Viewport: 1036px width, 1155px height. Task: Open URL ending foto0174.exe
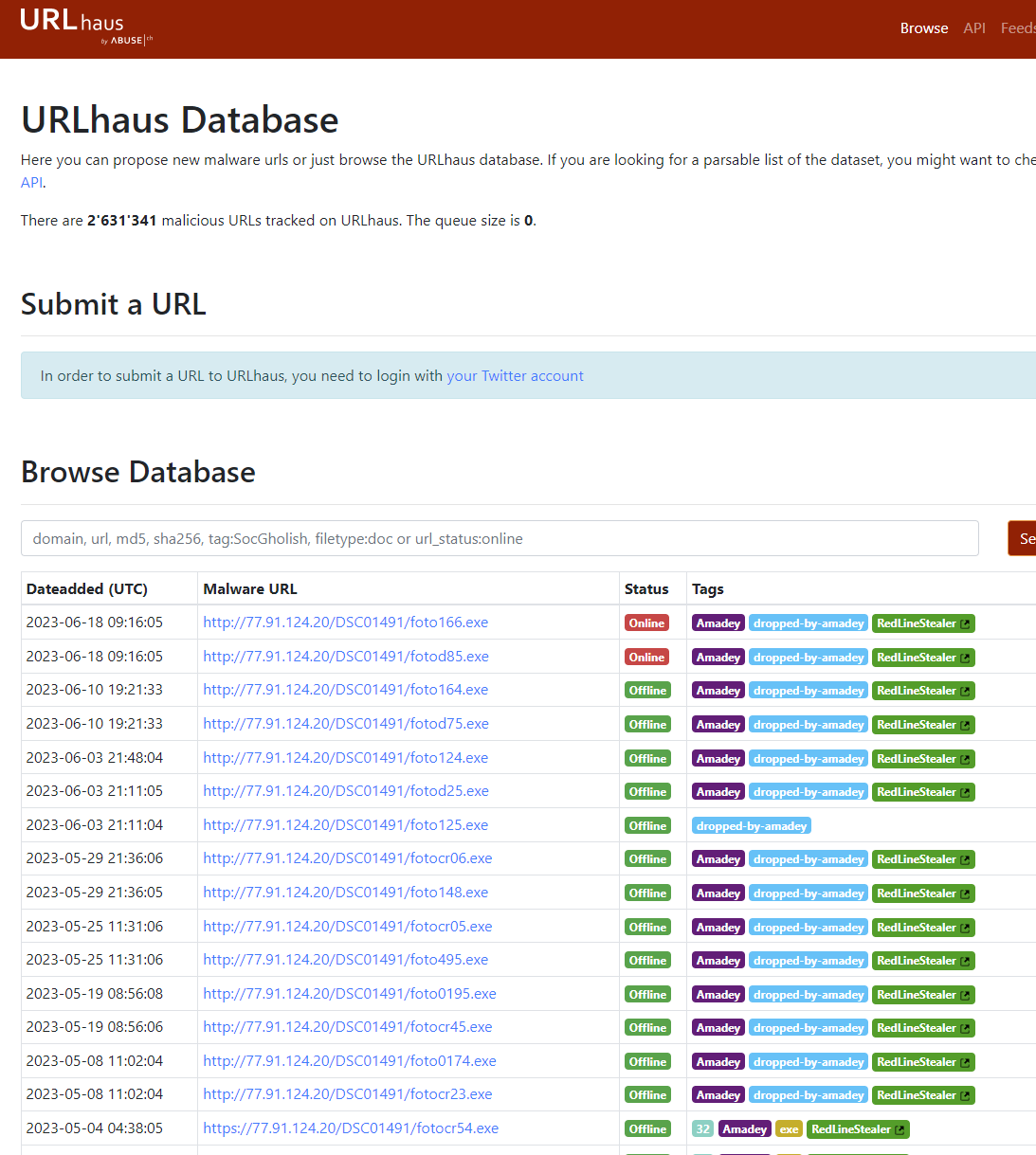pos(350,1061)
